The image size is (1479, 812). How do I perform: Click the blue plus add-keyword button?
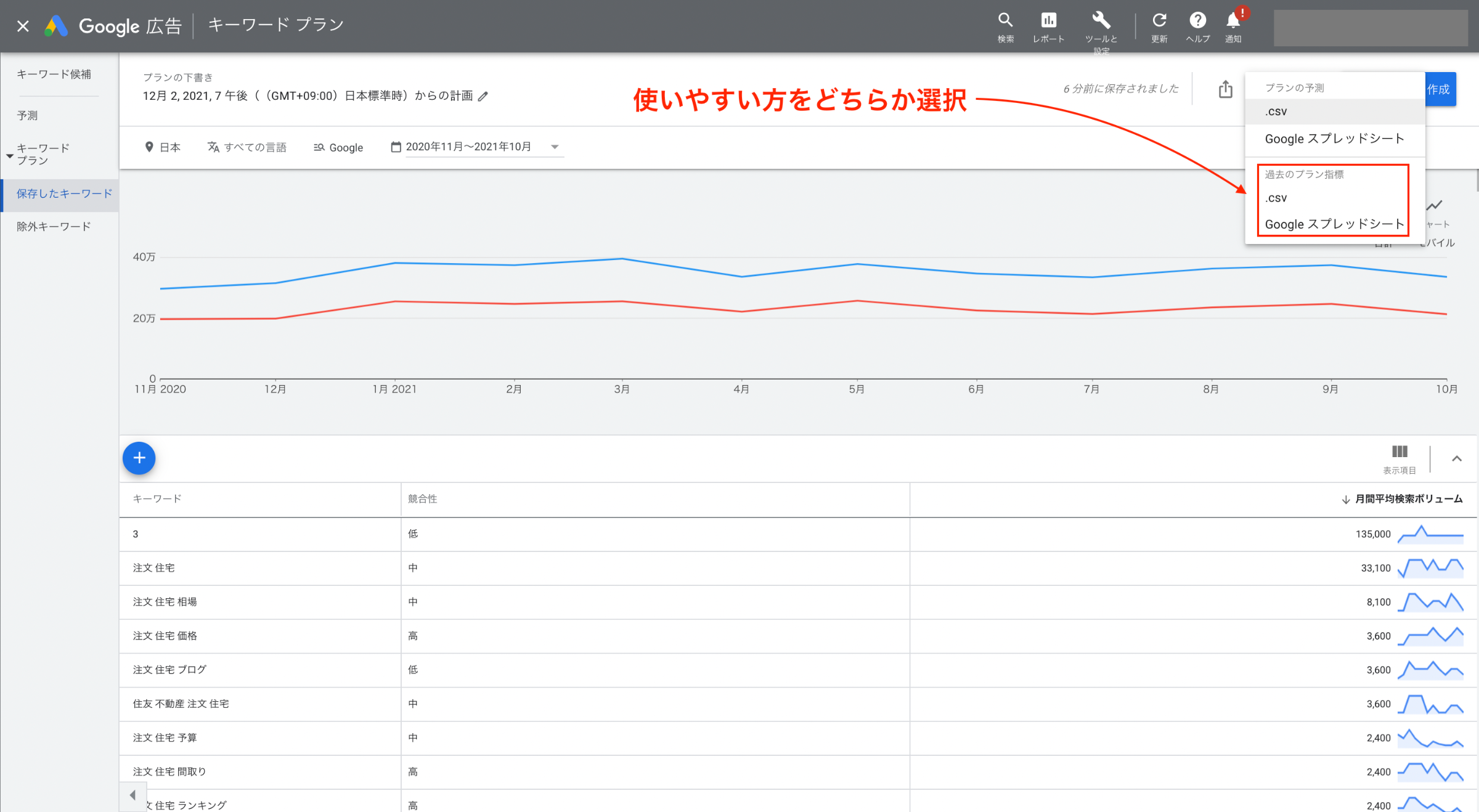[139, 458]
